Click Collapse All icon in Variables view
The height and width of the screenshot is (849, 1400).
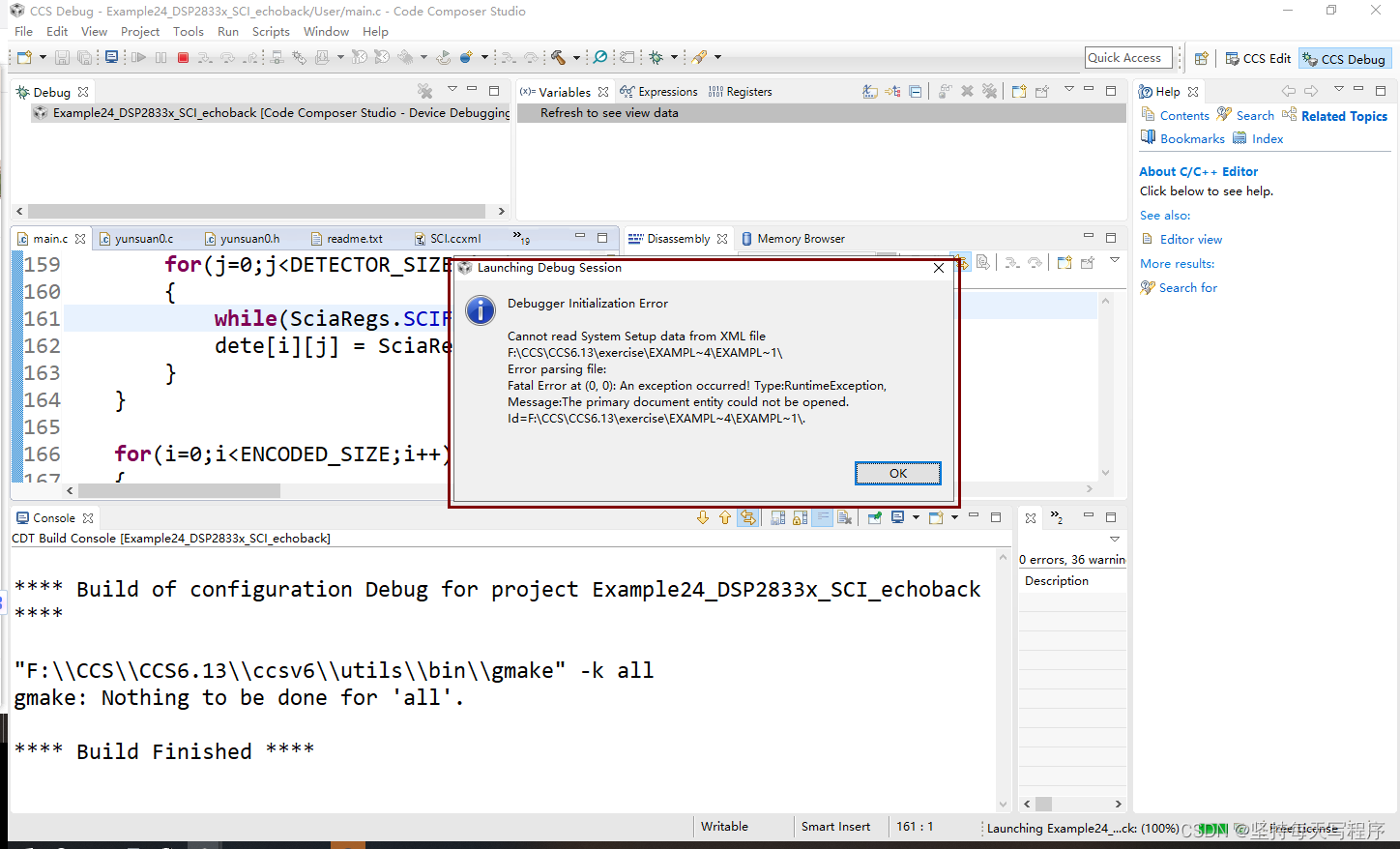(x=915, y=91)
